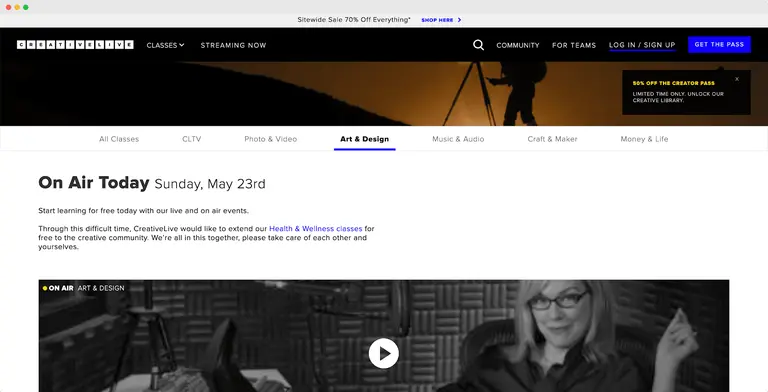Click the Shop Here arrow chevron
768x392 pixels.
[459, 20]
